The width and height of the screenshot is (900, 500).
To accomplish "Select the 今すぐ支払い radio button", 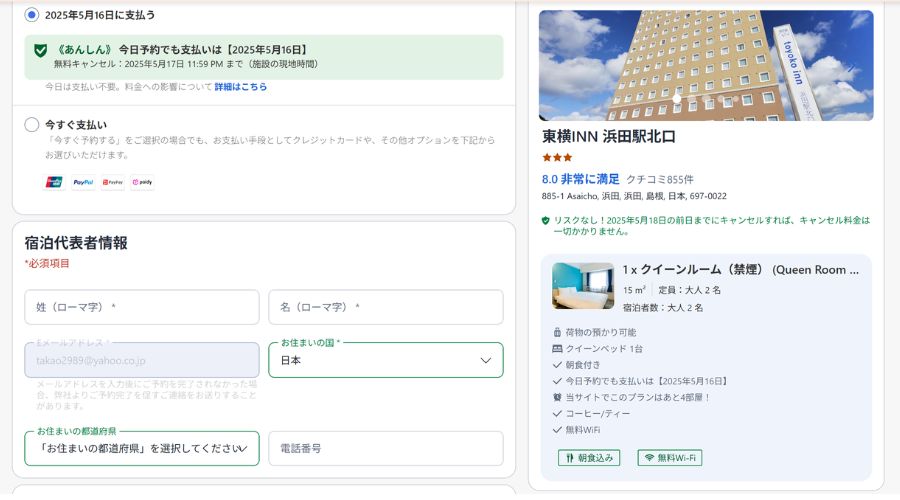I will (32, 125).
